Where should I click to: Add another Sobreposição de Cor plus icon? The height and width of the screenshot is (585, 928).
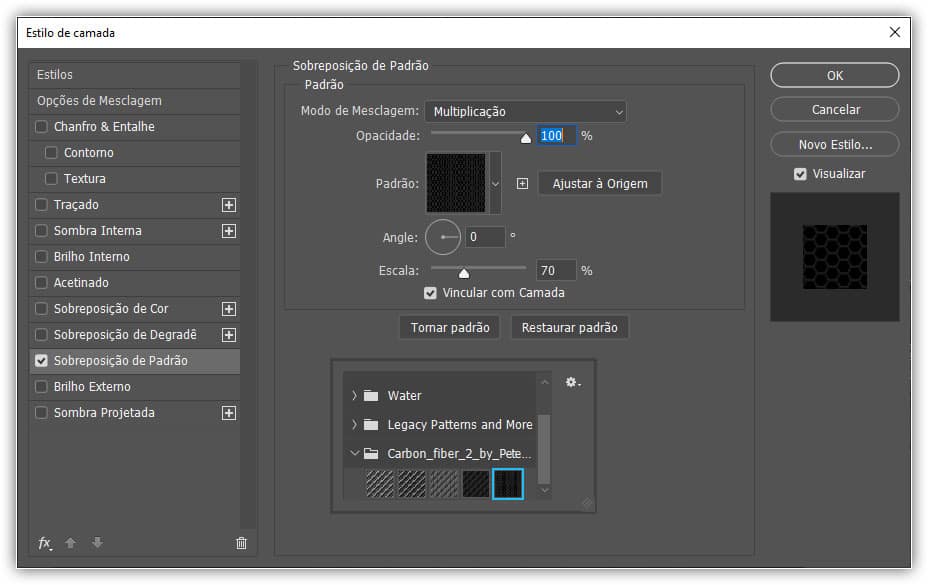229,309
